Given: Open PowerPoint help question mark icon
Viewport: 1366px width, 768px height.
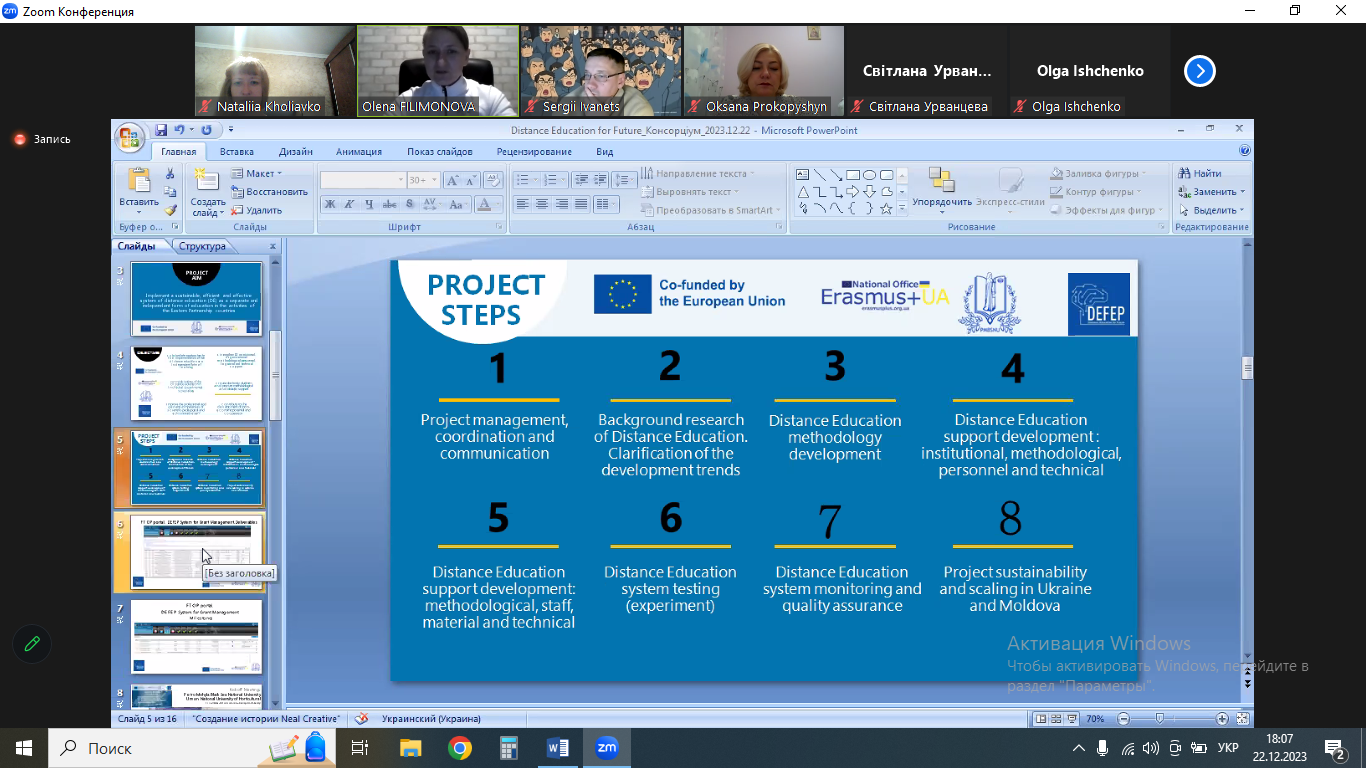Looking at the screenshot, I should (x=1244, y=151).
